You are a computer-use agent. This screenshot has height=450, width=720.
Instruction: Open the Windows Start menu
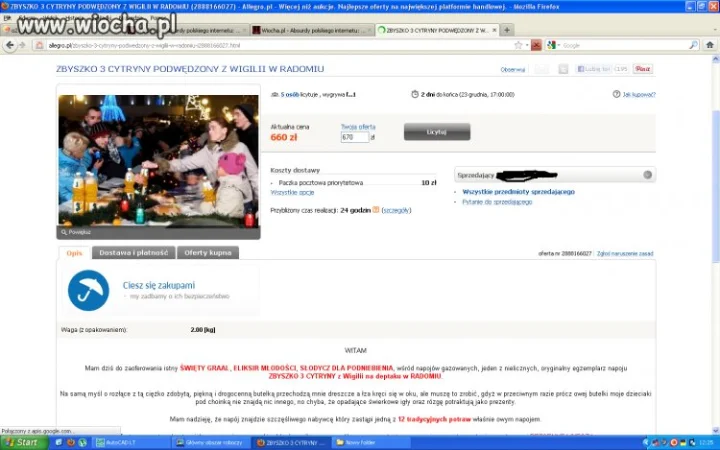[24, 443]
